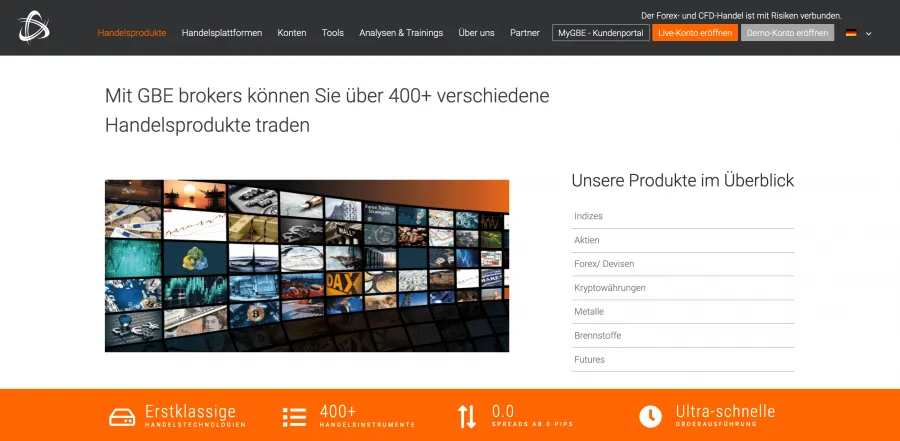Click the 'Erstklassige' Handelstechnologien text
Screen dimensions: 900x441
click(x=195, y=416)
